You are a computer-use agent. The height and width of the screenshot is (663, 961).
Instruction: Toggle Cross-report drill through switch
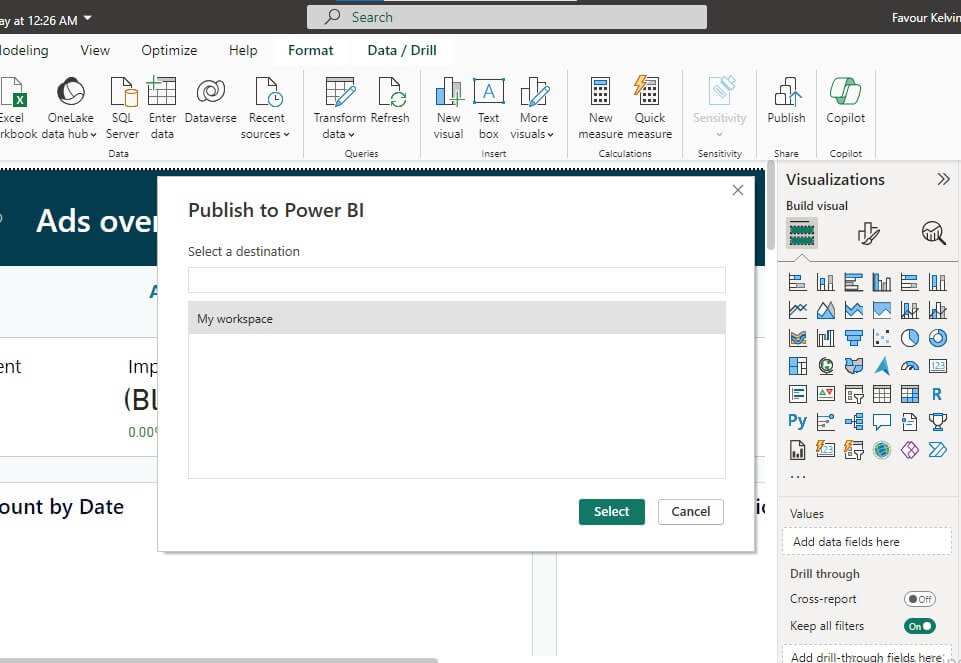click(x=919, y=599)
